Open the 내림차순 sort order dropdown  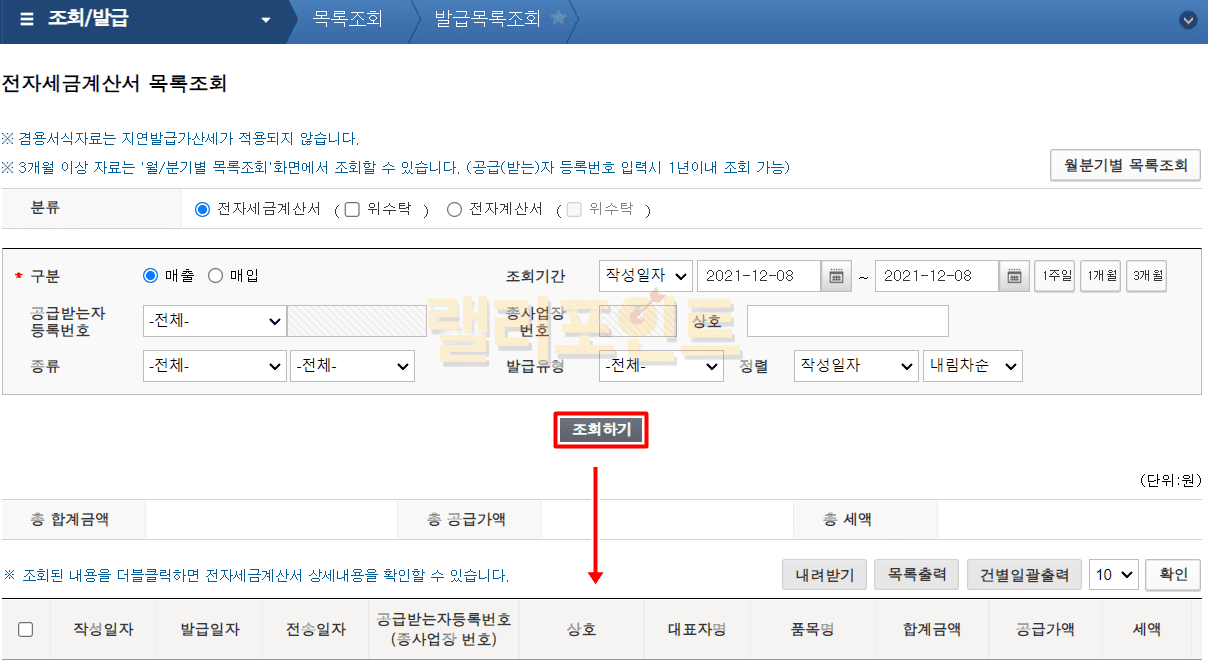coord(972,366)
